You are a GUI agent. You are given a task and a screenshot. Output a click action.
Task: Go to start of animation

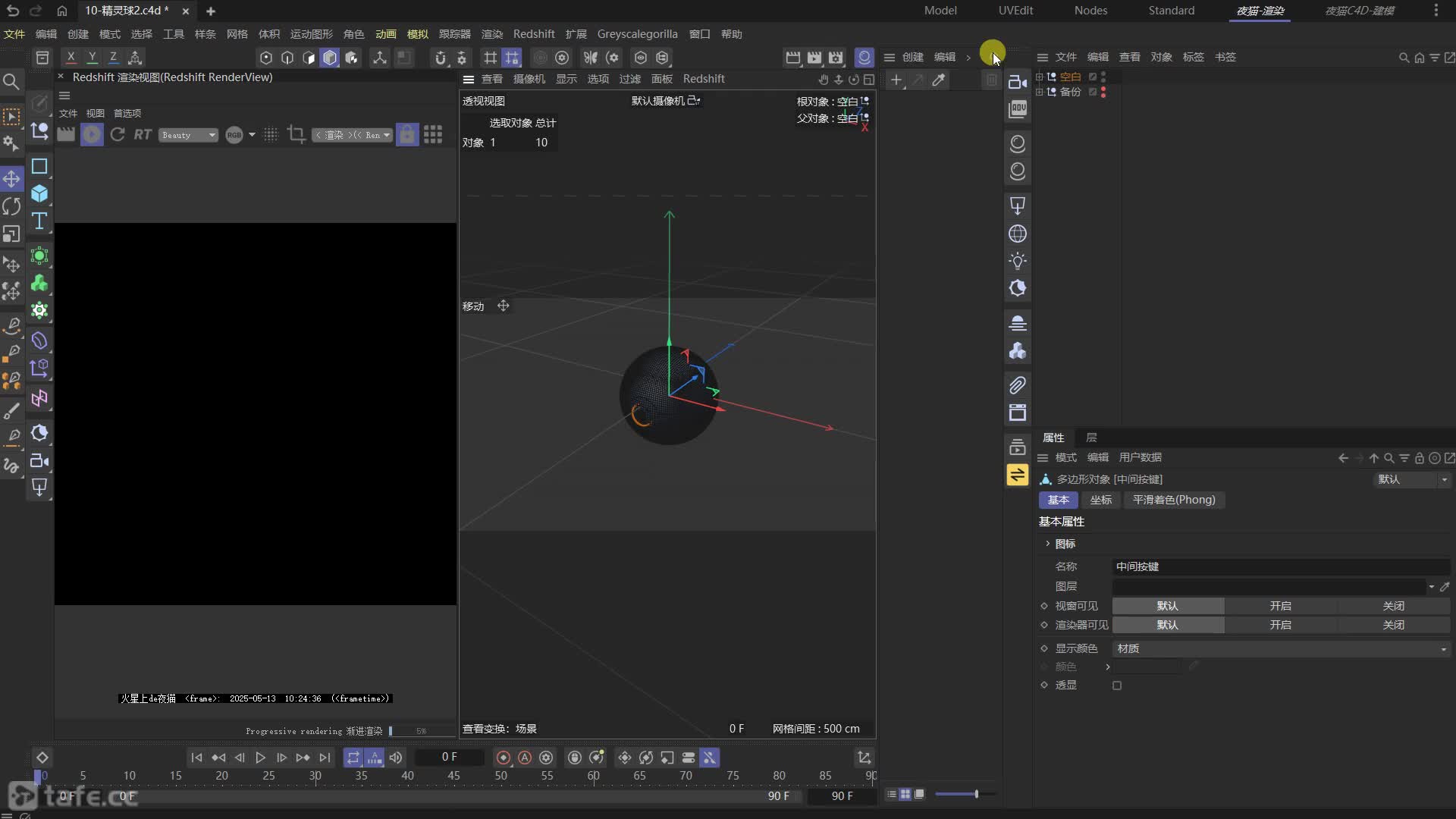[196, 758]
